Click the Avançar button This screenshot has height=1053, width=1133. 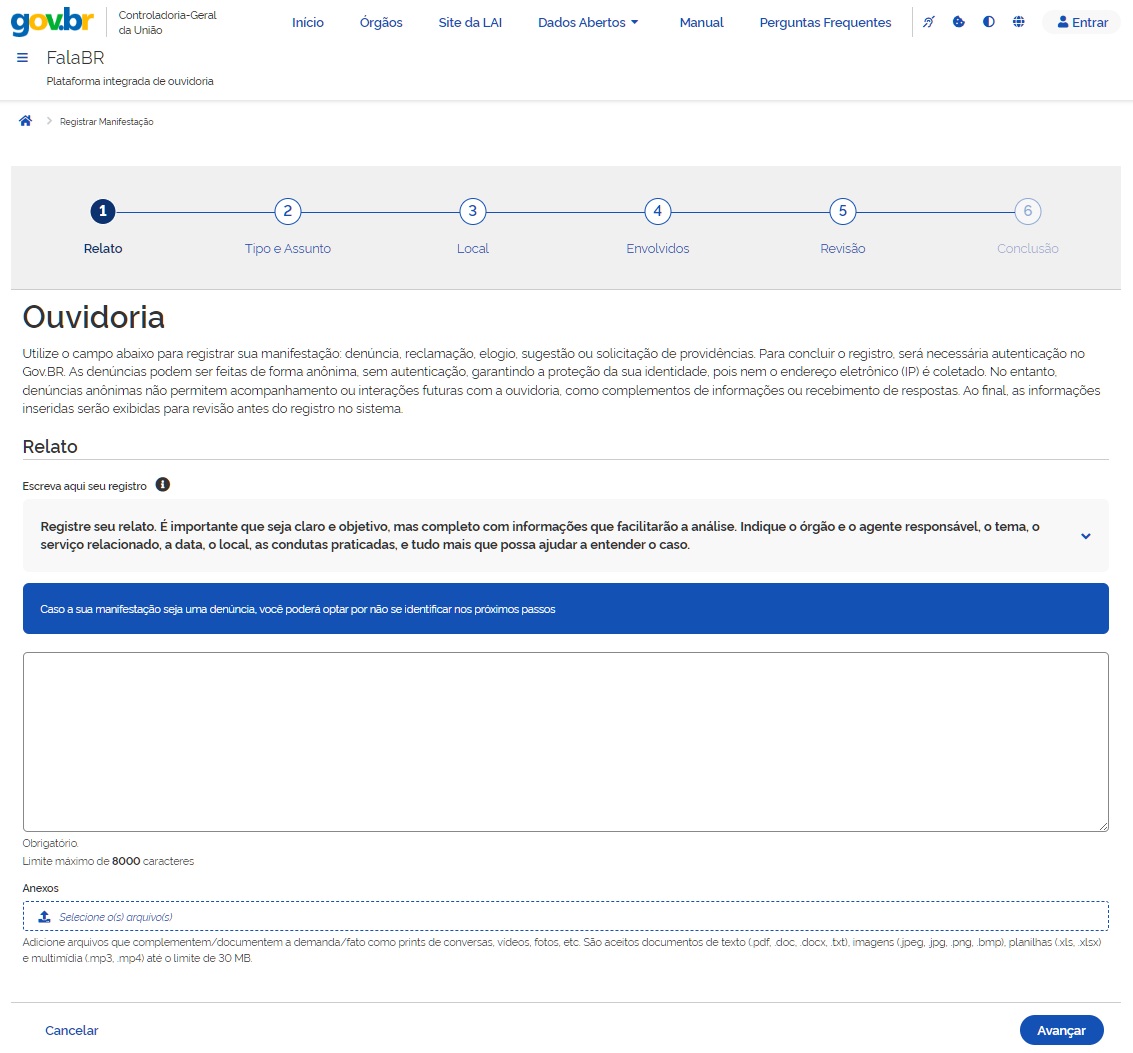(1061, 1030)
